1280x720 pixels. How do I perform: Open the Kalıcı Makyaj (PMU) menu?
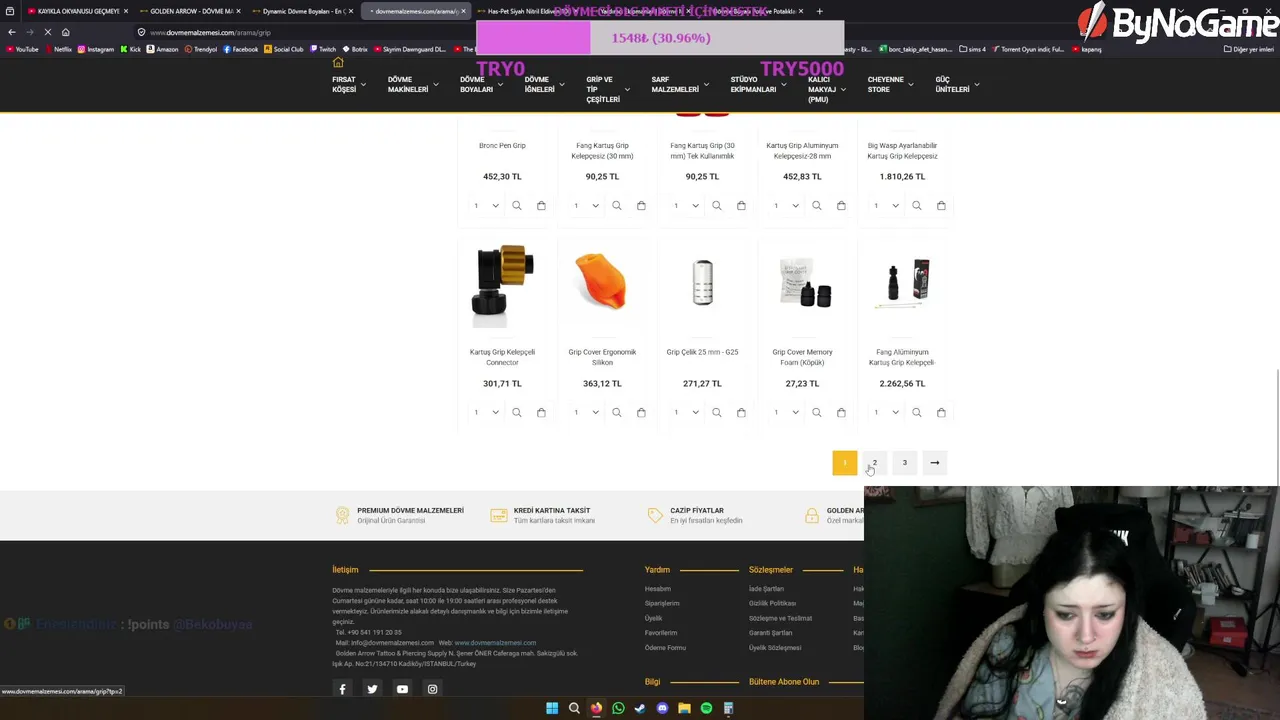click(826, 89)
